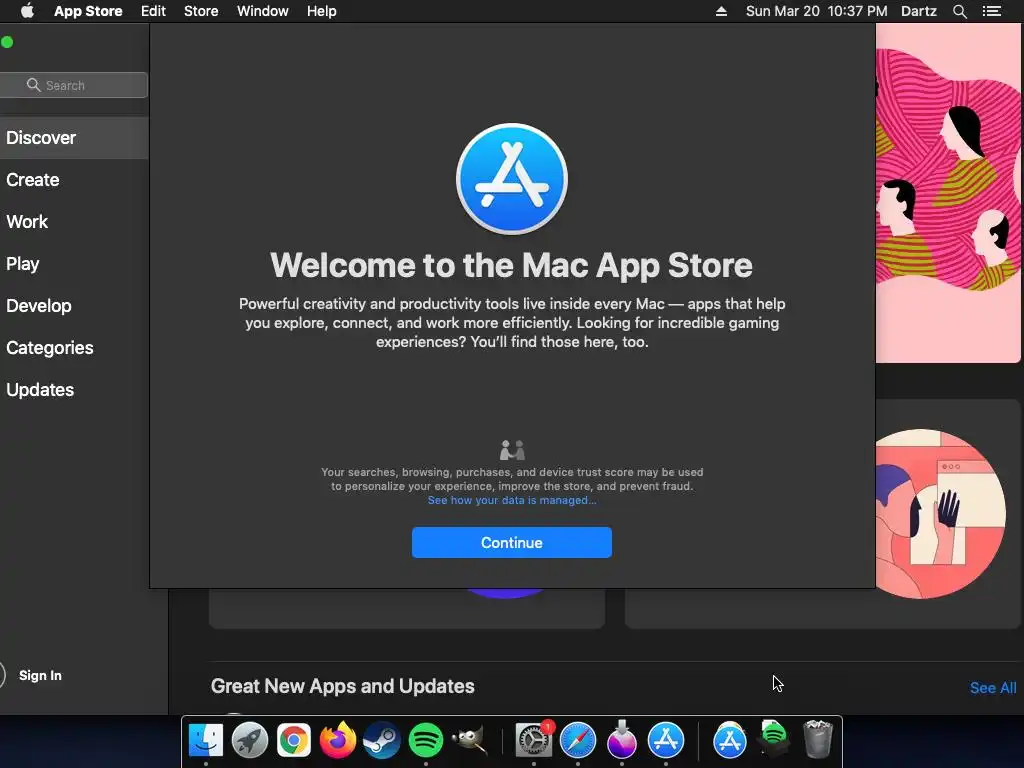Launch GIMP from the dock

[470, 740]
